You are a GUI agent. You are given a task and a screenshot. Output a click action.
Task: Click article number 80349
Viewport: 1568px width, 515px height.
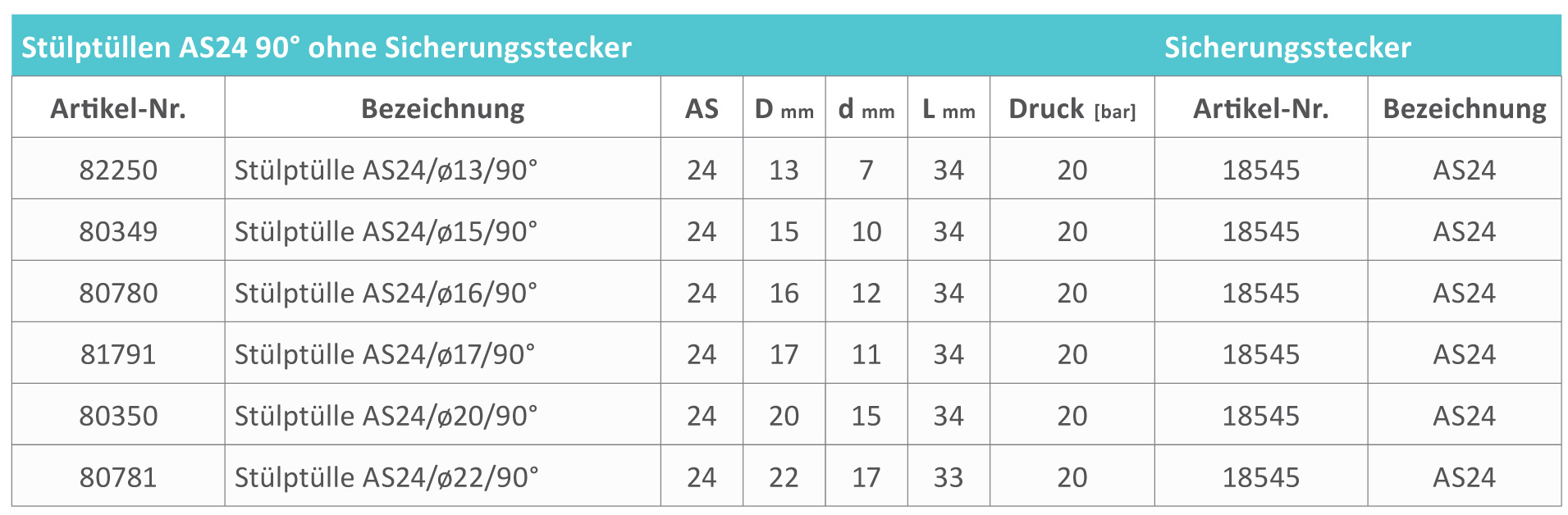click(118, 231)
